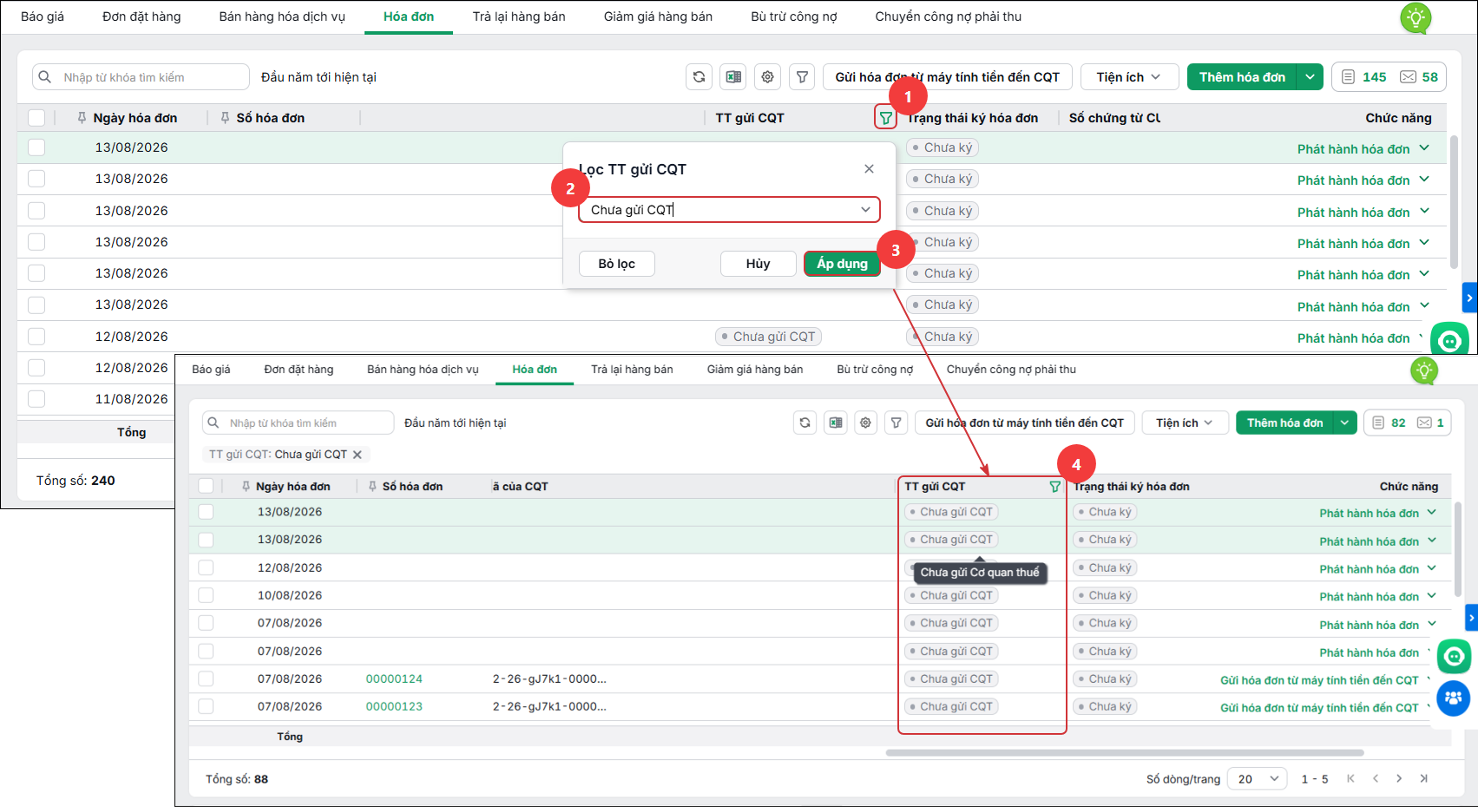
Task: Go to previous page using pager arrow
Action: click(x=1376, y=778)
